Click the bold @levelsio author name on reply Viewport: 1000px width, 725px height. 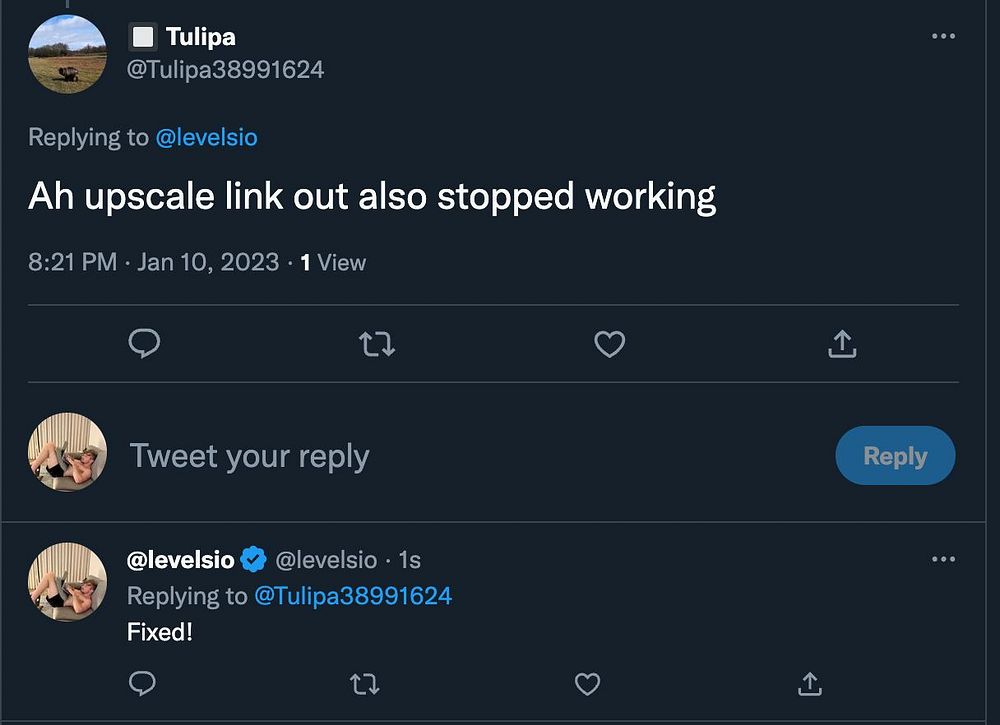pos(182,560)
